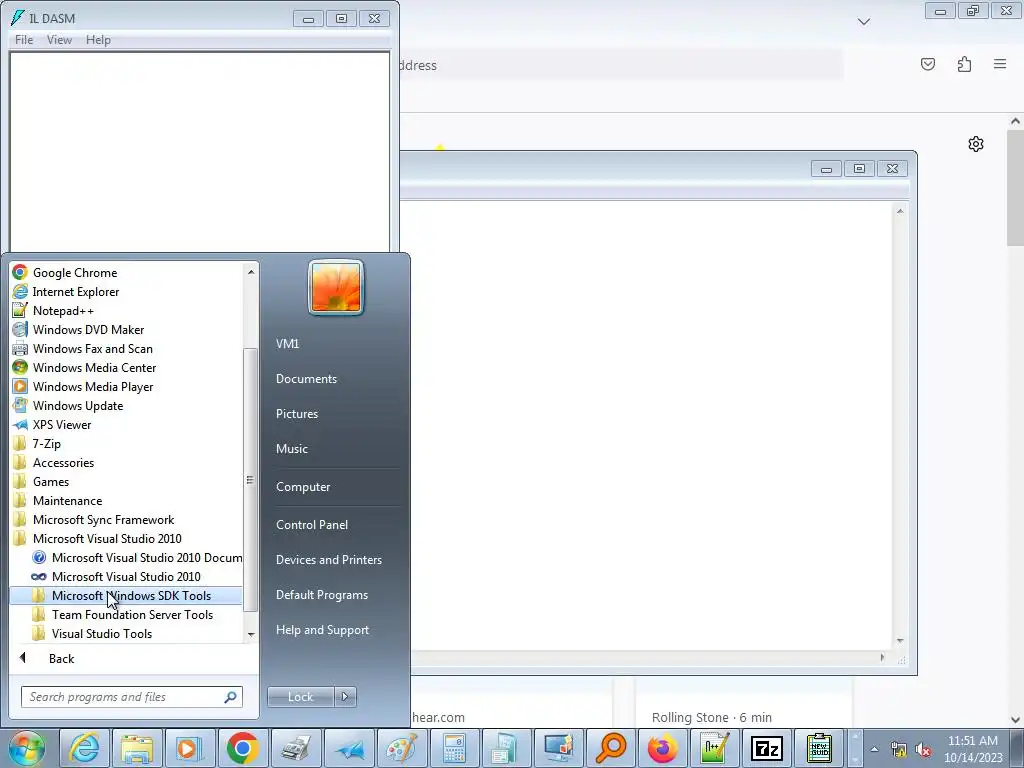1024x768 pixels.
Task: Open the new tab page settings gear
Action: (976, 144)
